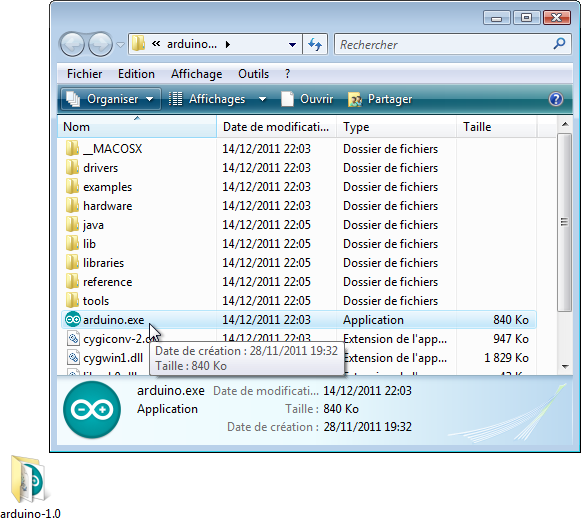Click the scroll down arrow
Image resolution: width=581 pixels, height=518 pixels.
(x=565, y=367)
